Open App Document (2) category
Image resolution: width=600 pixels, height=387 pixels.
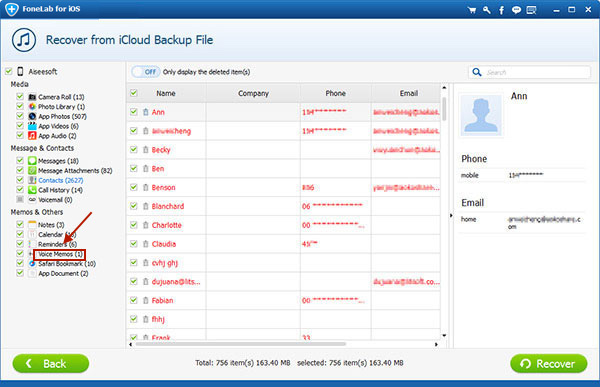[63, 273]
